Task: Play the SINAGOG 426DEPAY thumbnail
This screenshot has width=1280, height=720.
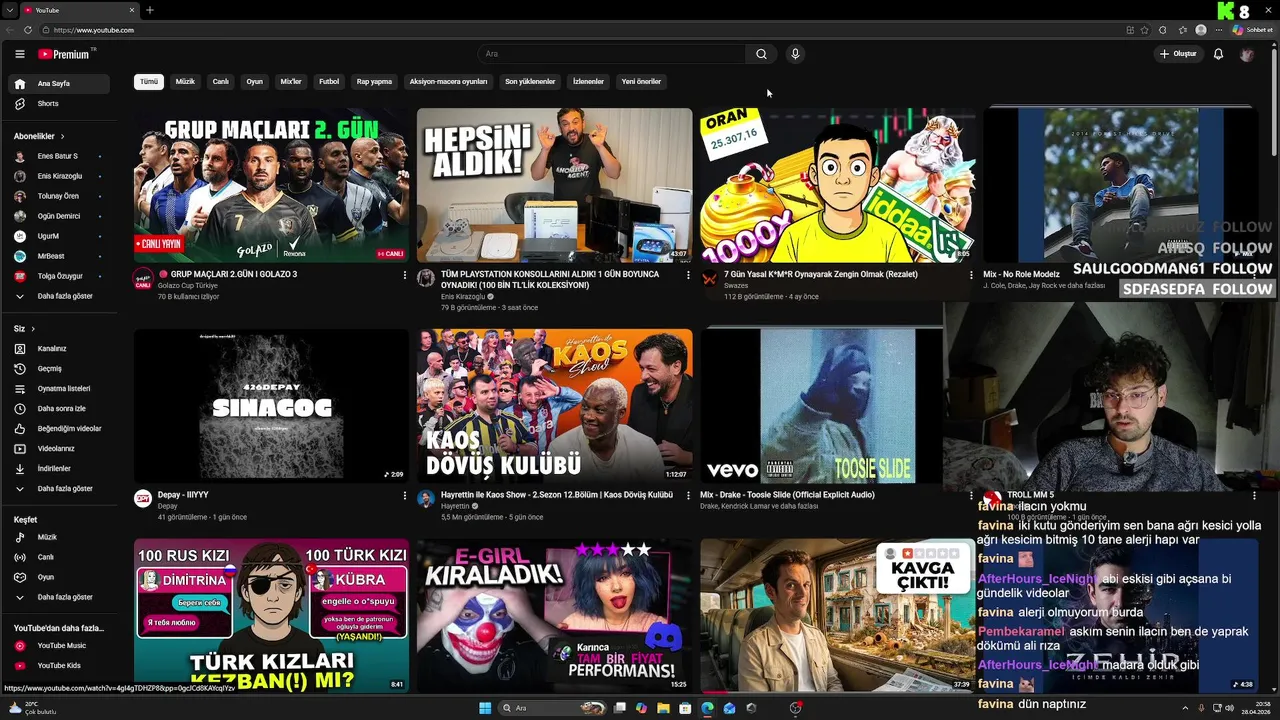Action: (271, 406)
